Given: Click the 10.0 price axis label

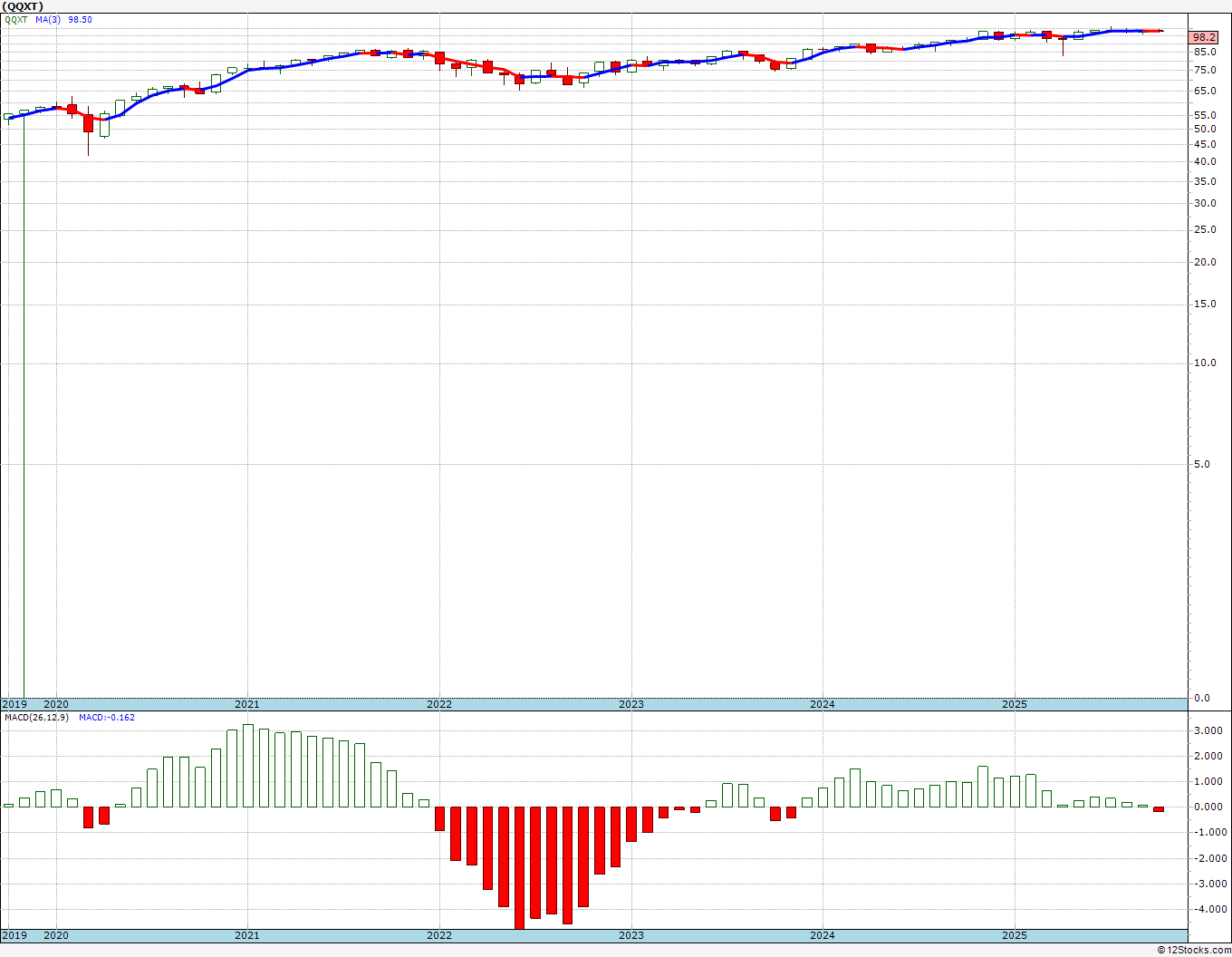Looking at the screenshot, I should pyautogui.click(x=1205, y=363).
